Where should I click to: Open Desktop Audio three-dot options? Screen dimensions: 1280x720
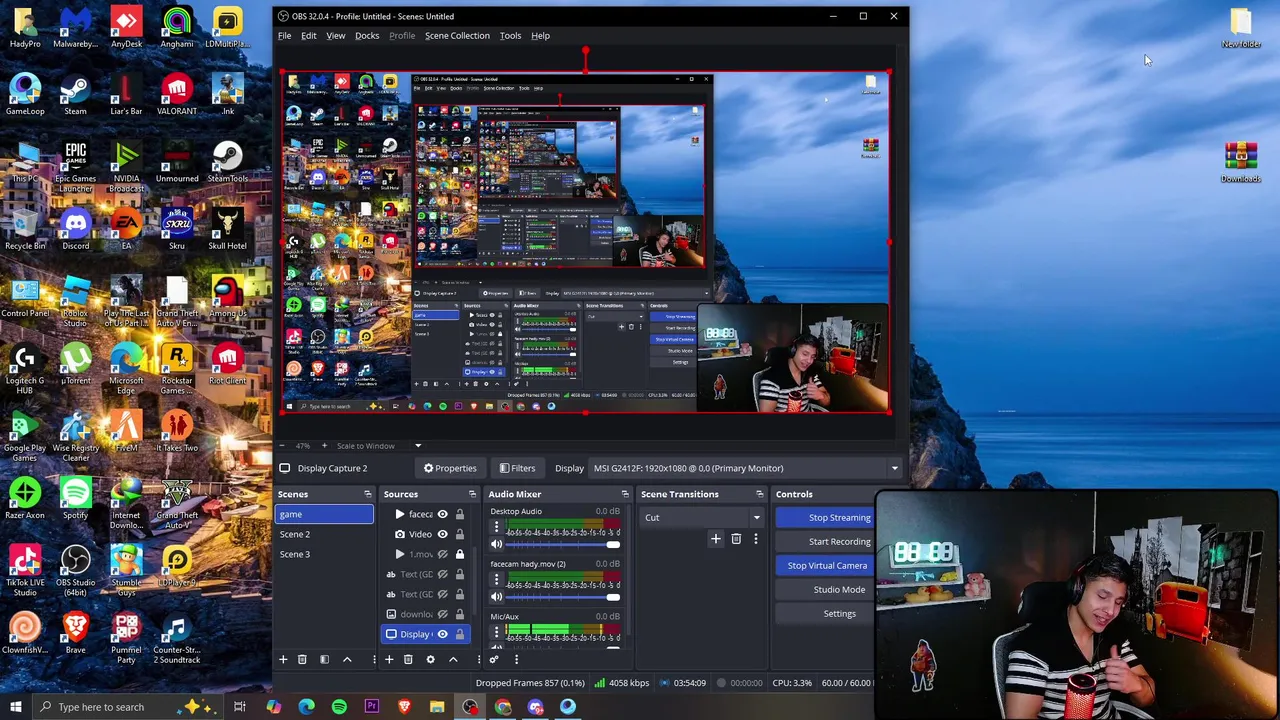(496, 527)
